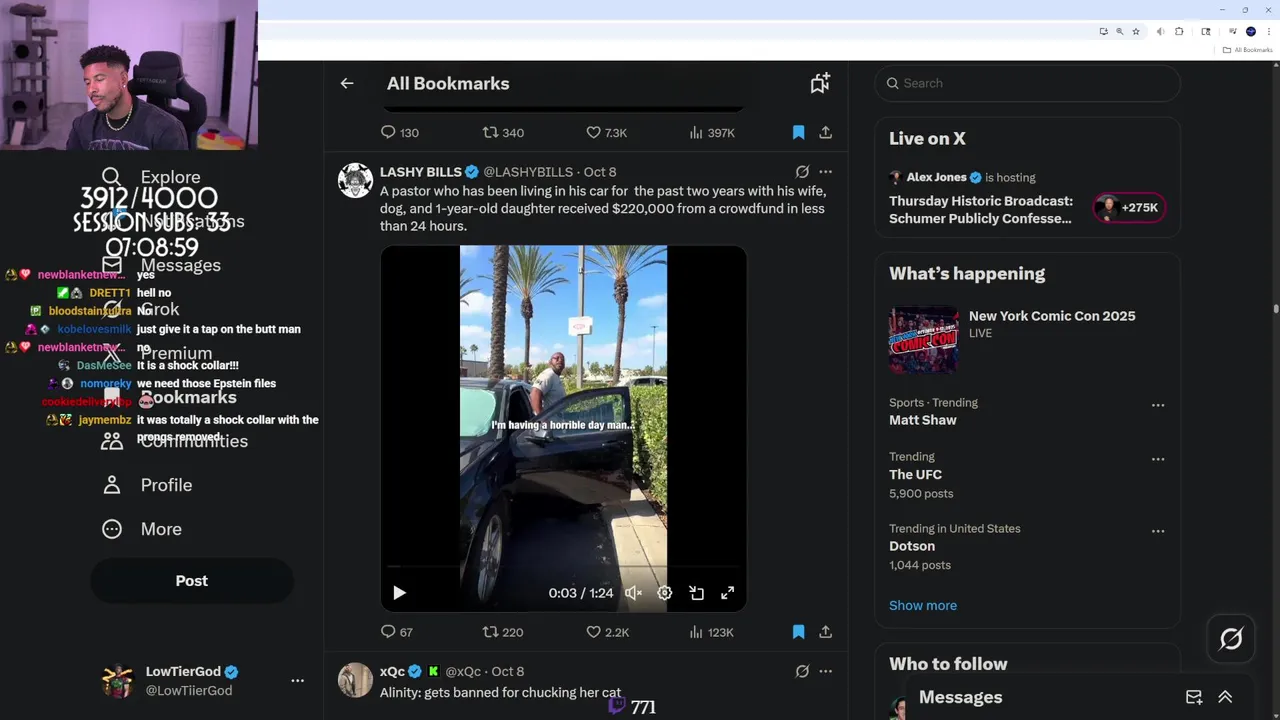Click the Post button
The height and width of the screenshot is (720, 1280).
192,581
